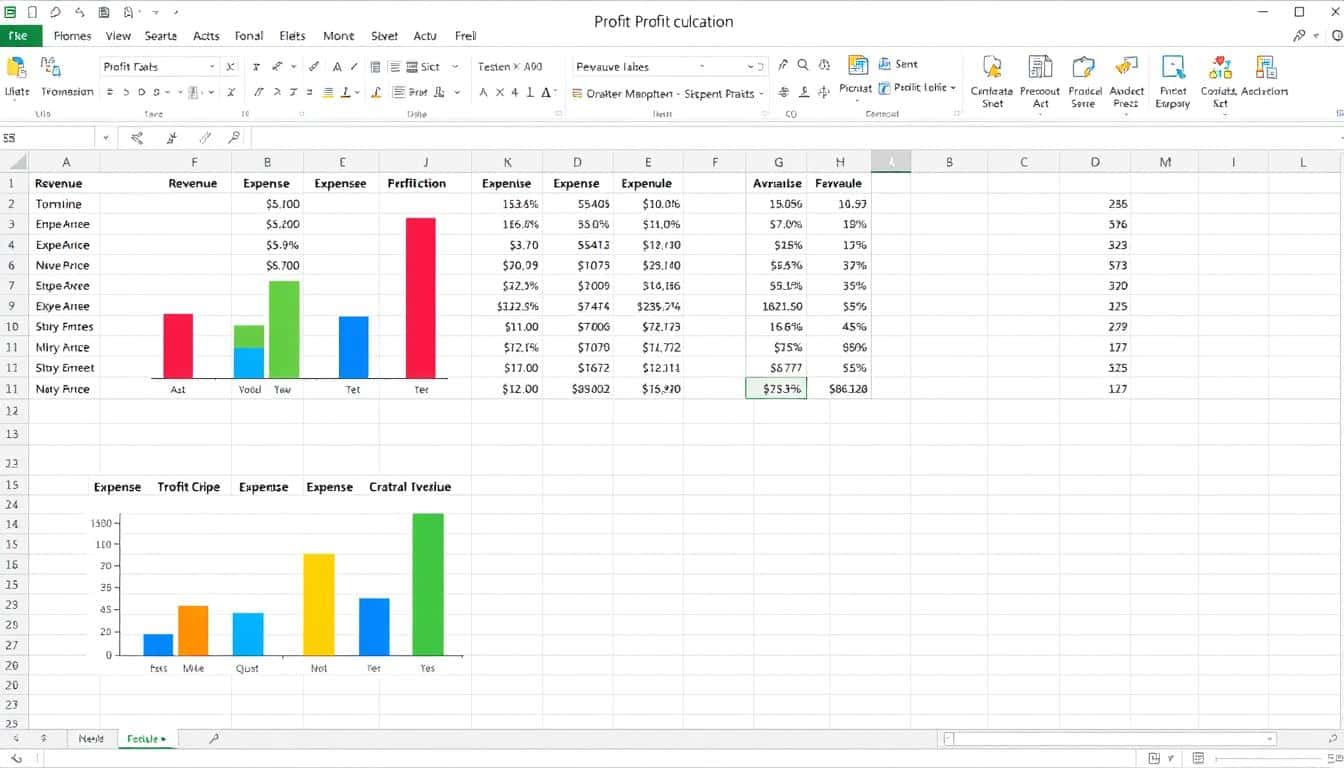The image size is (1344, 768).
Task: Click the name box showing S5
Action: coord(47,138)
